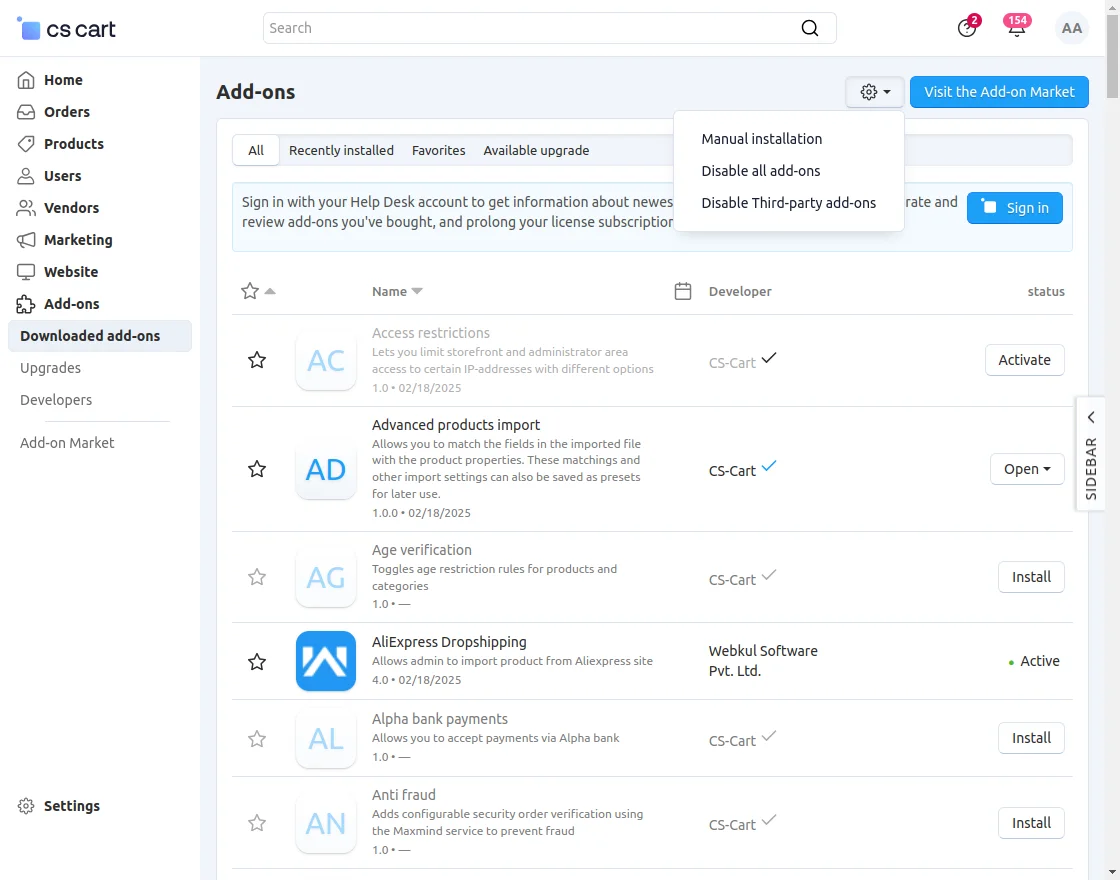Click the AliExpress Dropshipping add-on logo
Image resolution: width=1120 pixels, height=880 pixels.
[326, 661]
